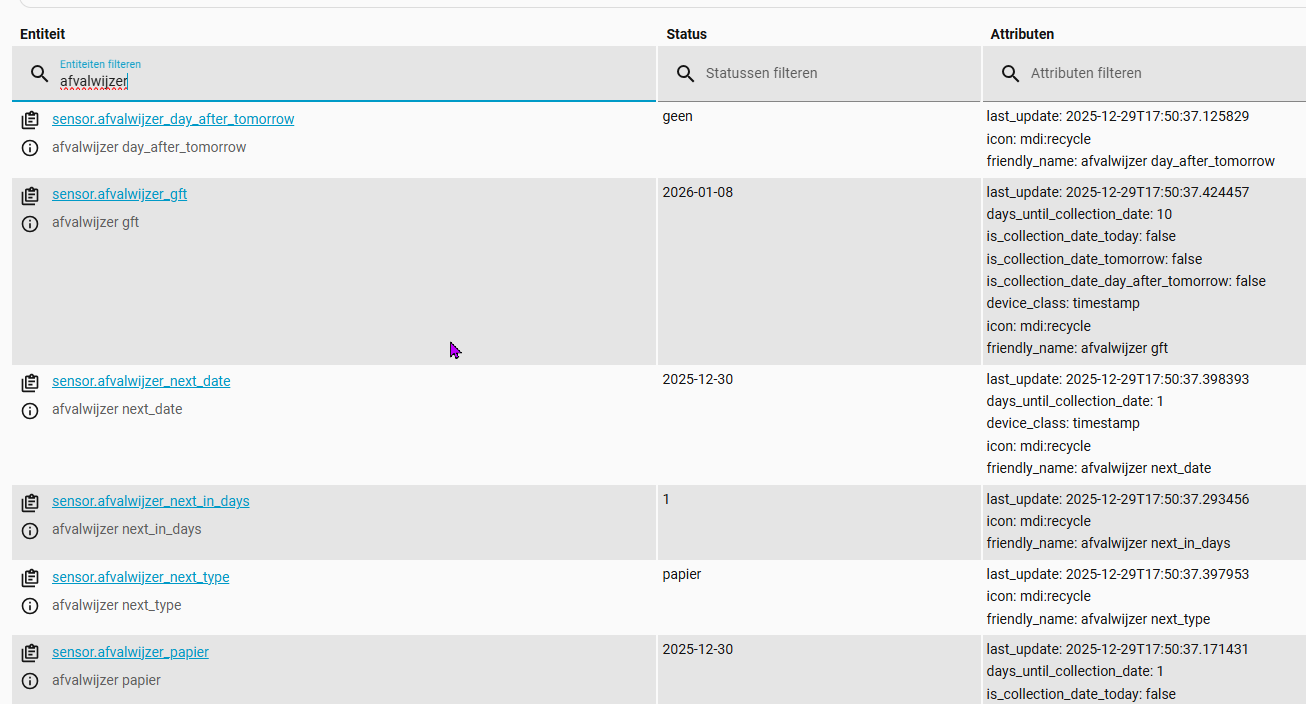Copy entity ID of sensor.afvalwijzer_next_type
The image size is (1306, 704).
click(30, 578)
